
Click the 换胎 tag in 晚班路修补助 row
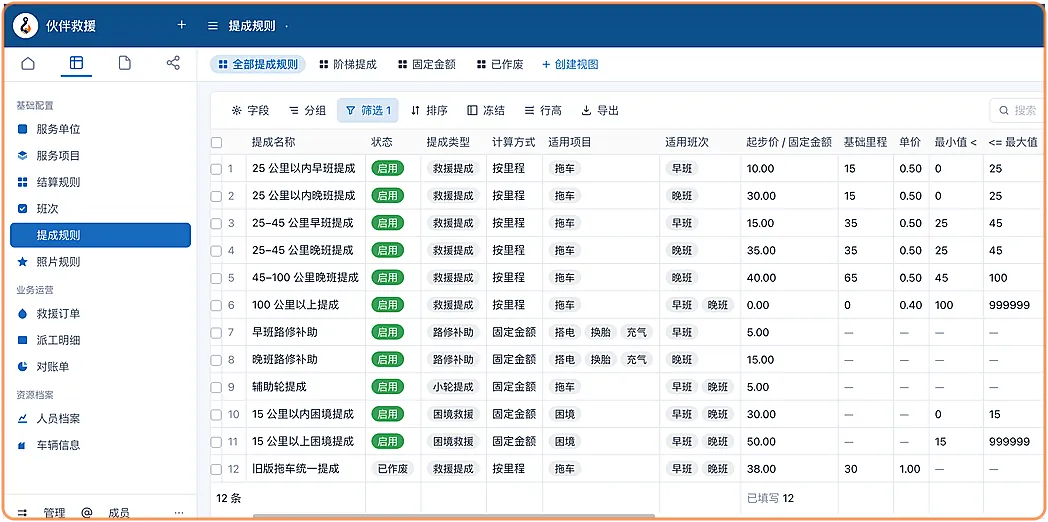600,360
